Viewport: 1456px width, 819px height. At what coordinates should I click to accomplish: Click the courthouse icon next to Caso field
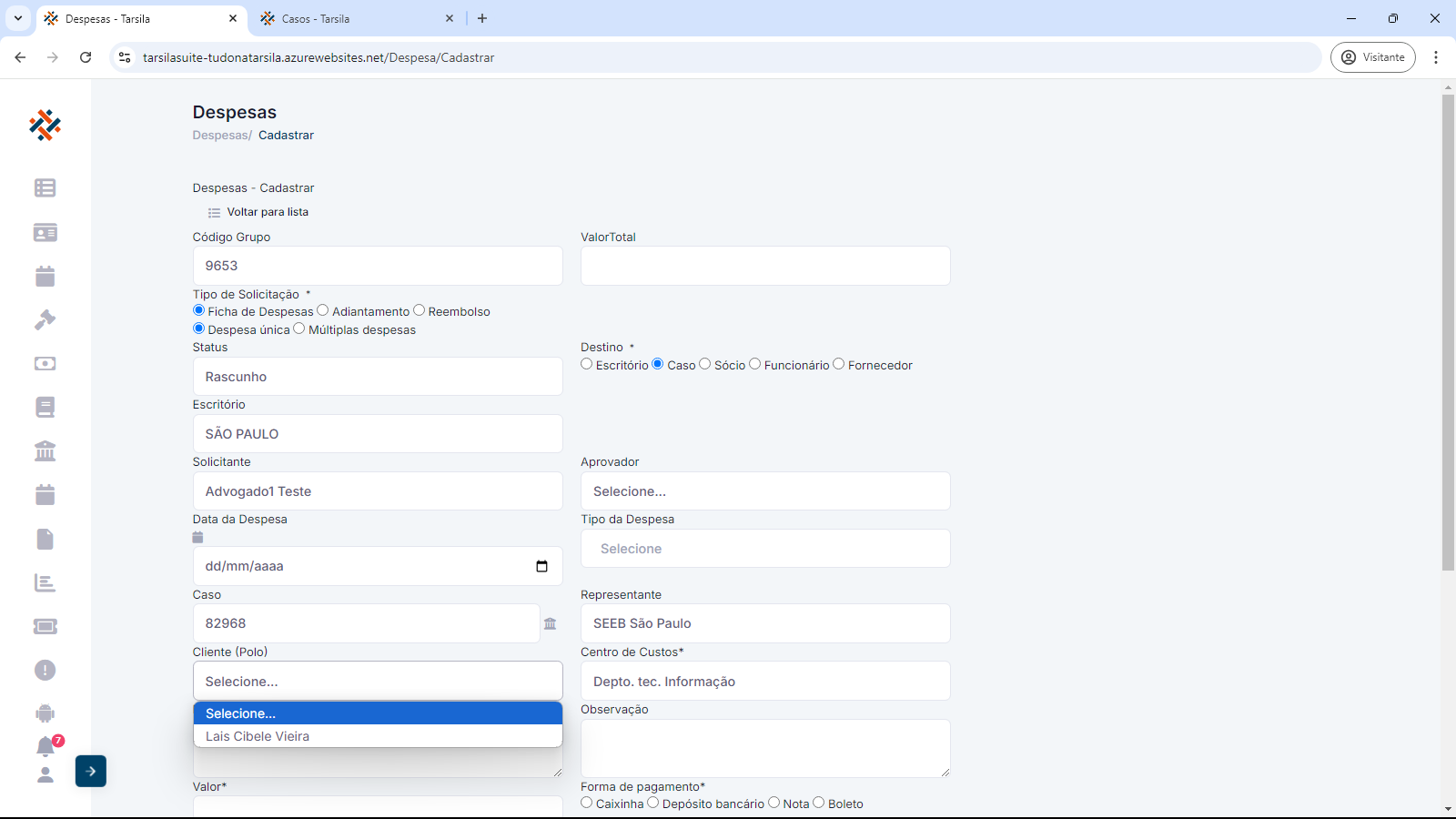[x=550, y=623]
